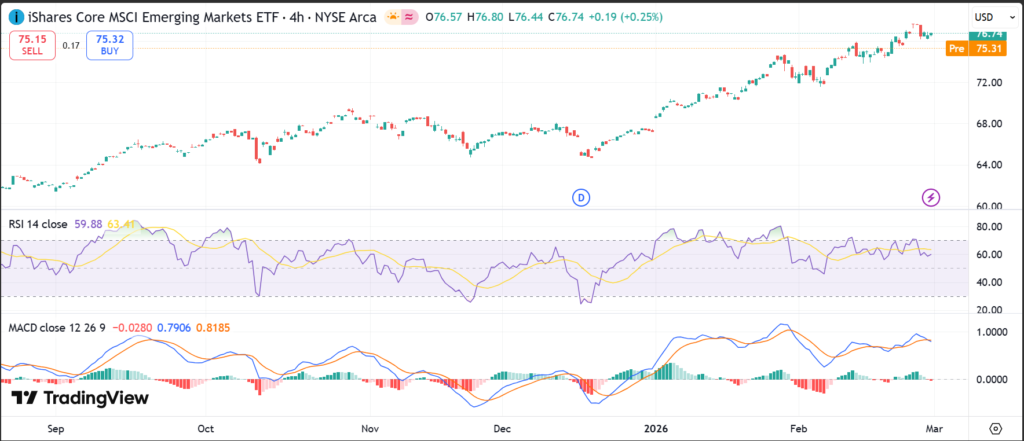This screenshot has width=1024, height=441.
Task: Select the MACD close 12 26 9 label
Action: click(x=54, y=327)
